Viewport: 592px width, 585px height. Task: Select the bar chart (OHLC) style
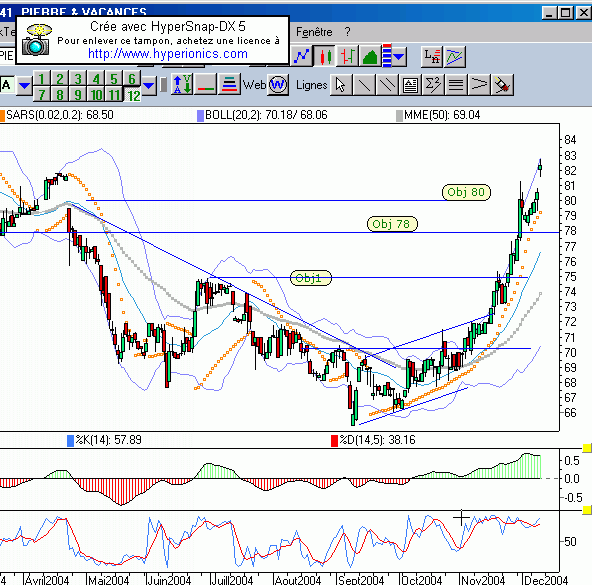coord(347,57)
